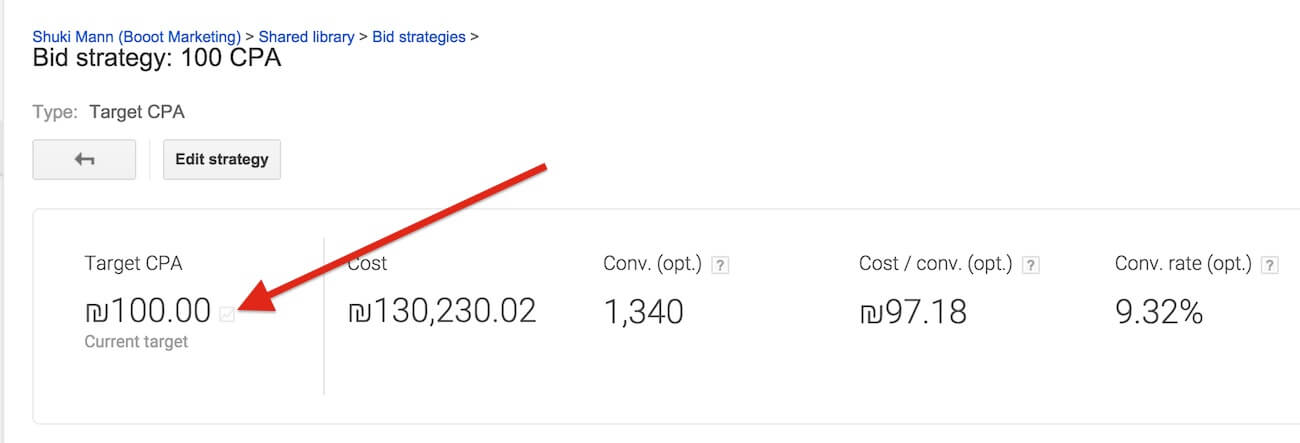1300x443 pixels.
Task: Open help icon next to Cost / conv. (opt.)
Action: (x=1031, y=265)
